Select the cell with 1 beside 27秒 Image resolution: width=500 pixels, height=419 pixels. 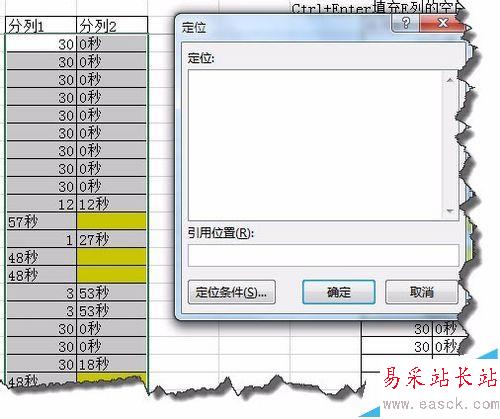pyautogui.click(x=41, y=239)
